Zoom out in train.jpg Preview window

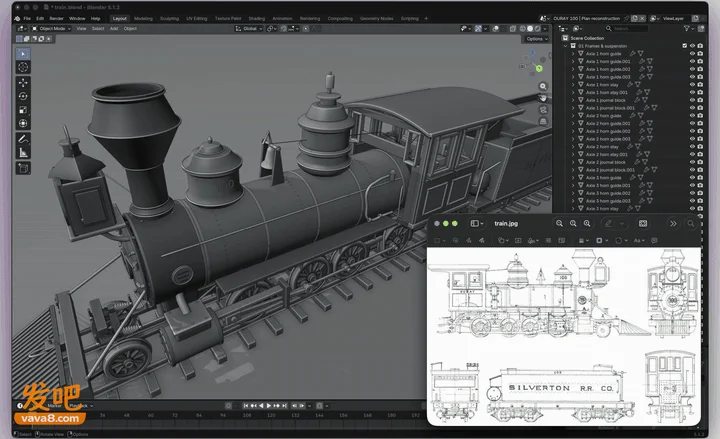(559, 224)
